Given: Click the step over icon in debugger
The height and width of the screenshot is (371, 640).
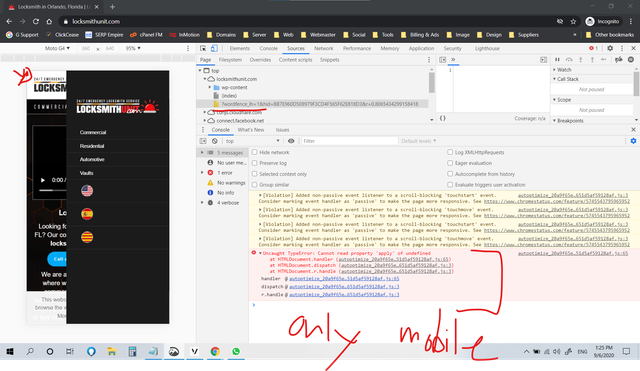Looking at the screenshot, I should coord(569,60).
